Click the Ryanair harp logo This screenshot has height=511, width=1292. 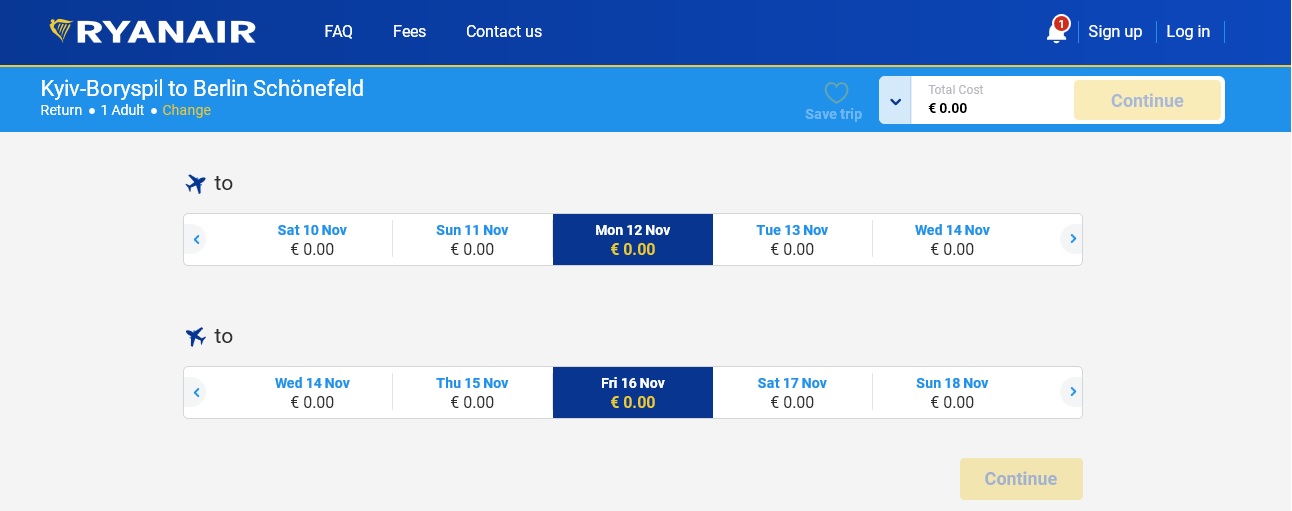coord(61,31)
